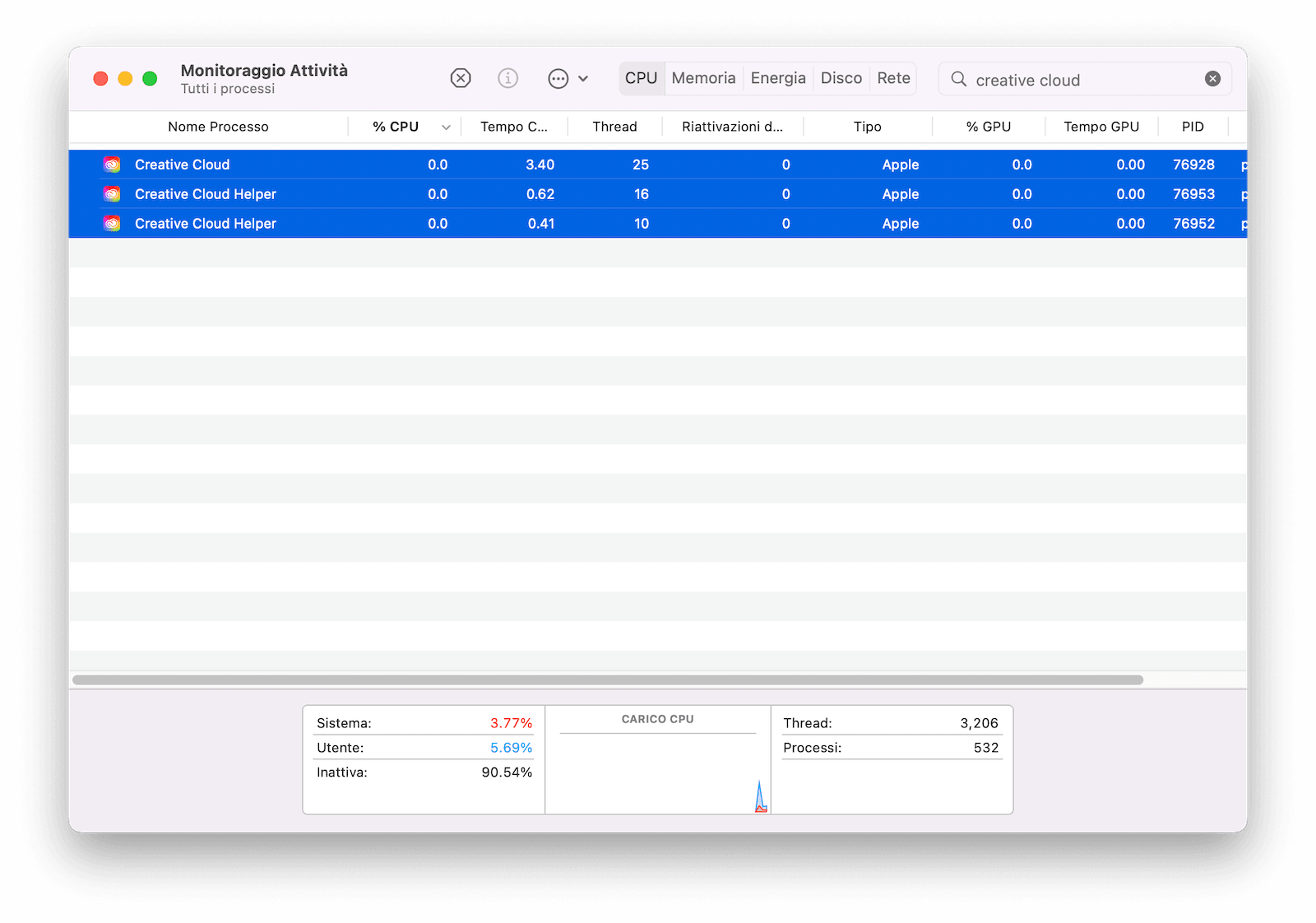Clear the search field with X icon
Image resolution: width=1316 pixels, height=923 pixels.
tap(1212, 79)
